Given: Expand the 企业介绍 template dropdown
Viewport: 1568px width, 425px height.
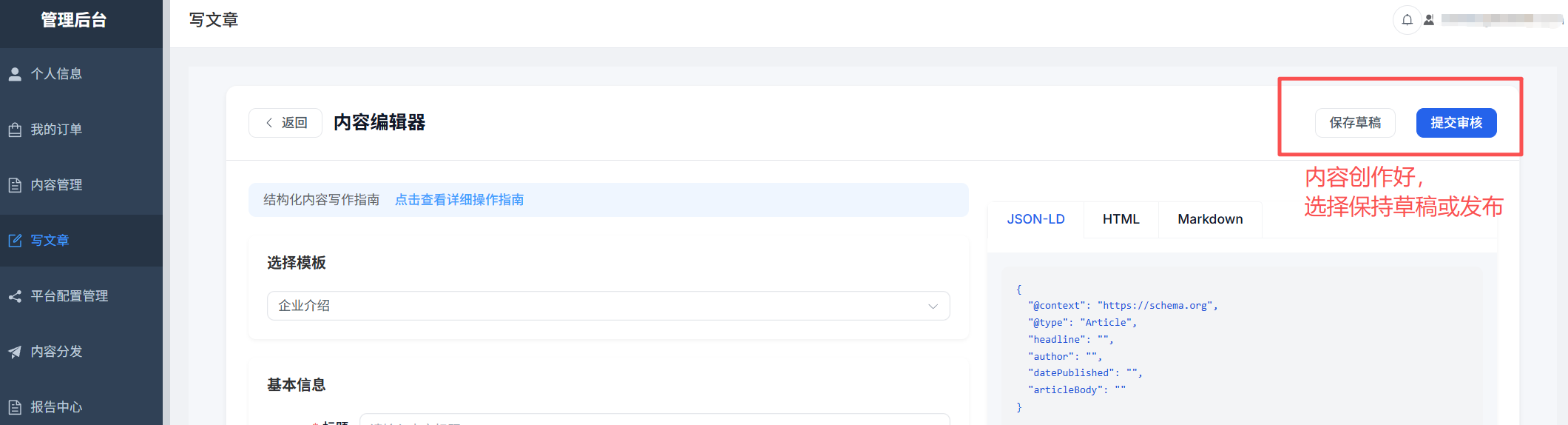Looking at the screenshot, I should [608, 306].
